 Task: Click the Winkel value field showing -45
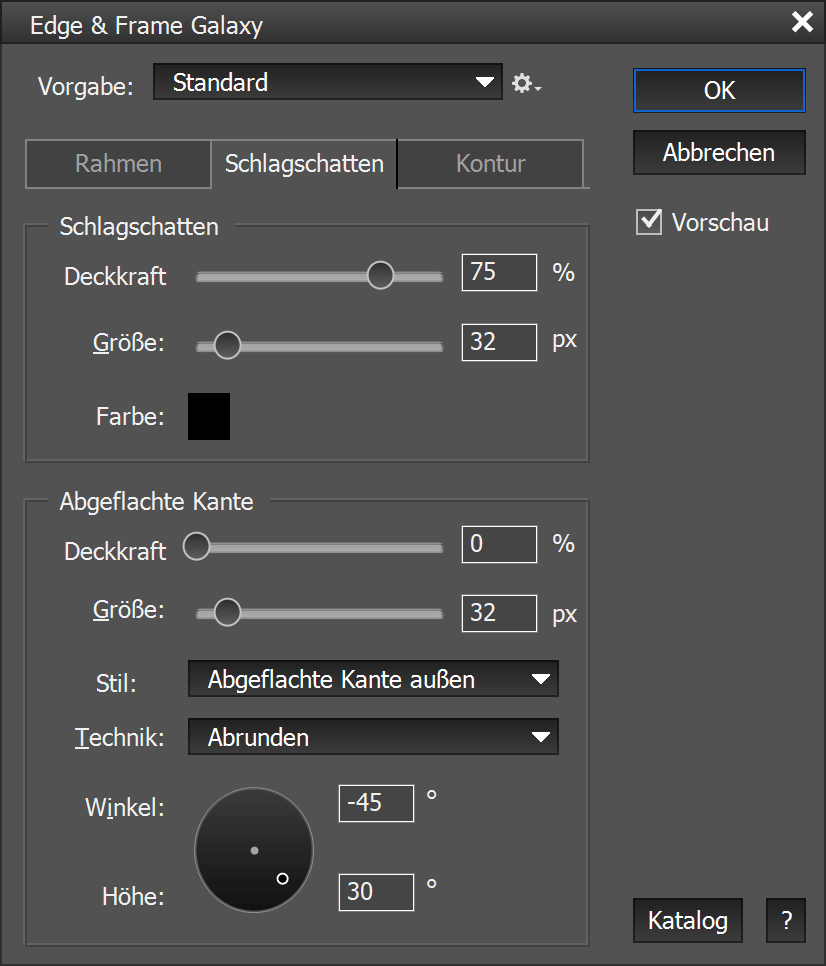pos(377,803)
